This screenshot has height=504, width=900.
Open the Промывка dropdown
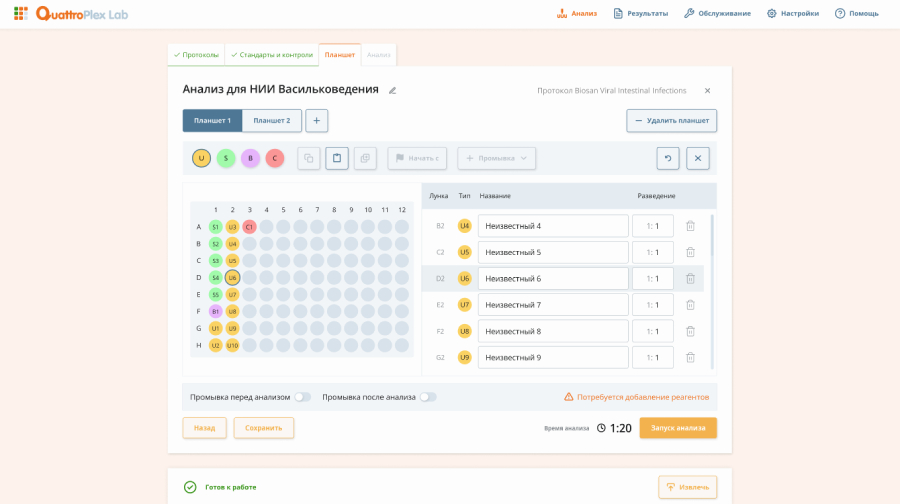496,158
